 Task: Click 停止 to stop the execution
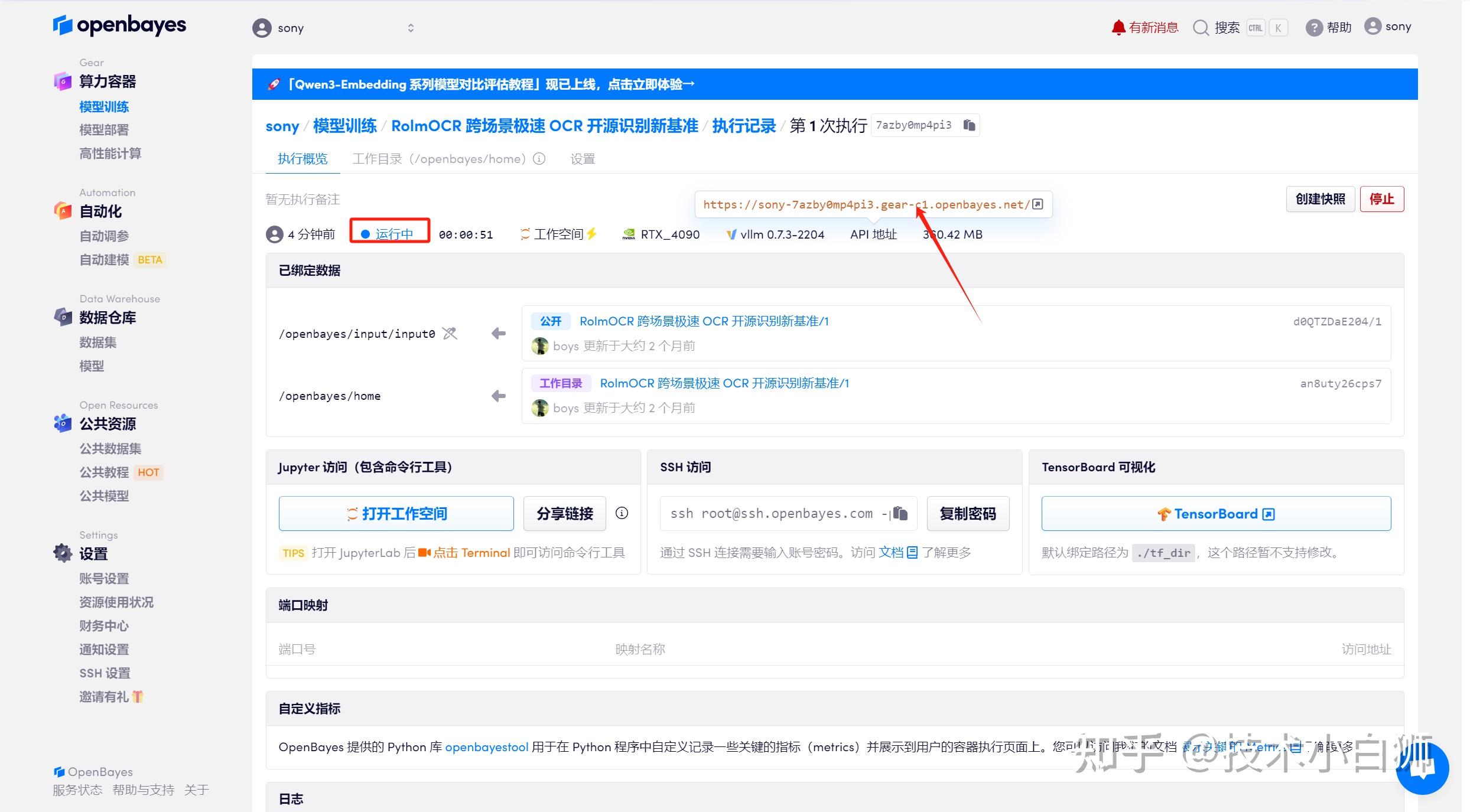1382,199
